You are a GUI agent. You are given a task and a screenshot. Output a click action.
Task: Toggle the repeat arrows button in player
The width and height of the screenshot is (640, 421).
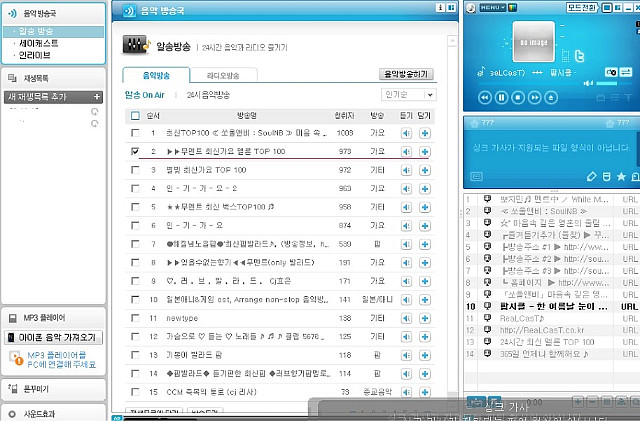tap(625, 72)
